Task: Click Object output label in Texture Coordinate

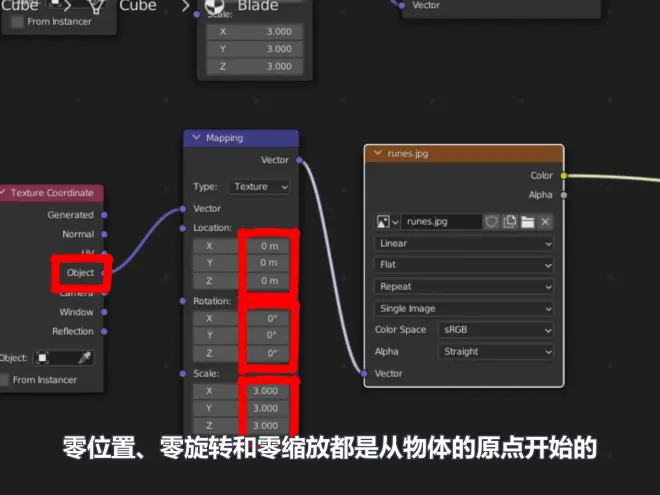Action: coord(80,273)
